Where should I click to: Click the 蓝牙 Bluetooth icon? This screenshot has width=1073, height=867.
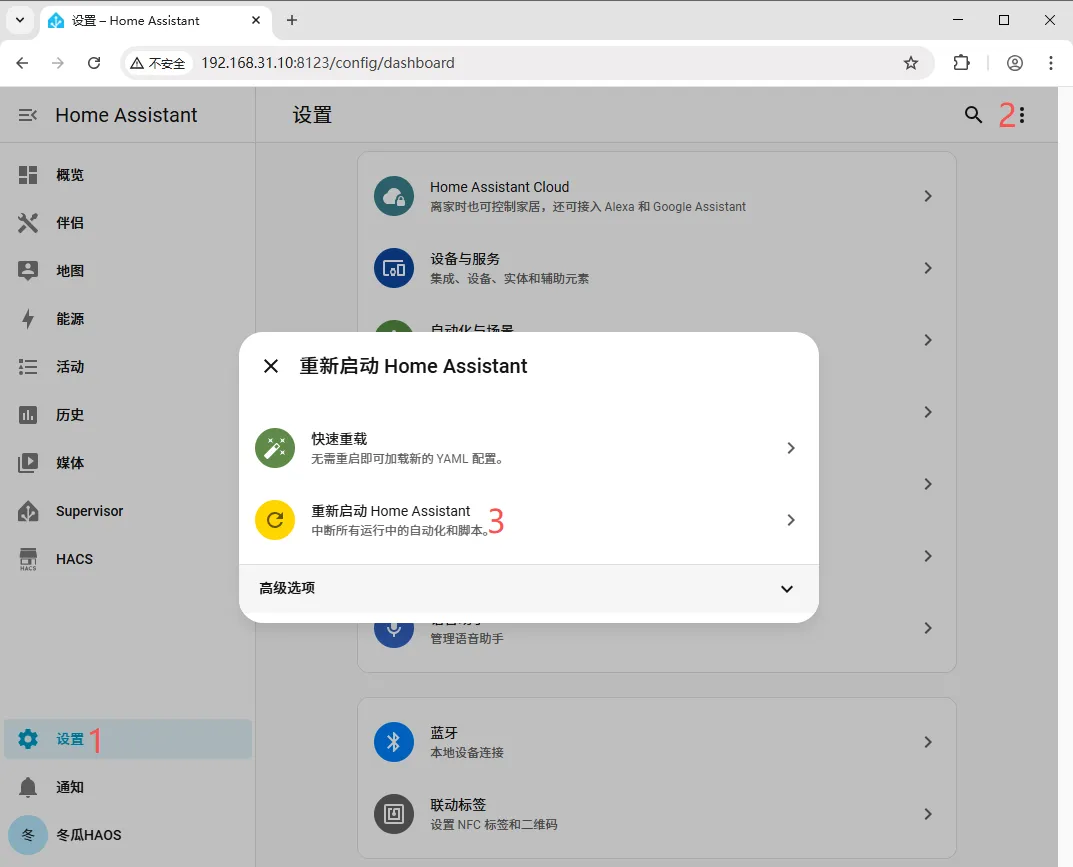(394, 742)
